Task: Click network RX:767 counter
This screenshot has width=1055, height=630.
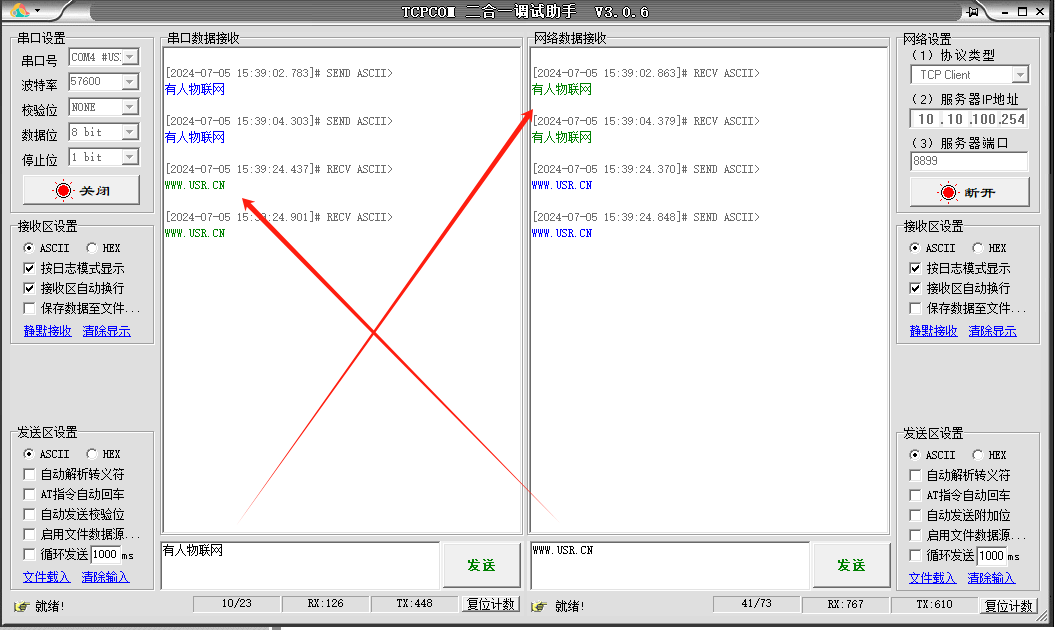Action: [x=845, y=604]
